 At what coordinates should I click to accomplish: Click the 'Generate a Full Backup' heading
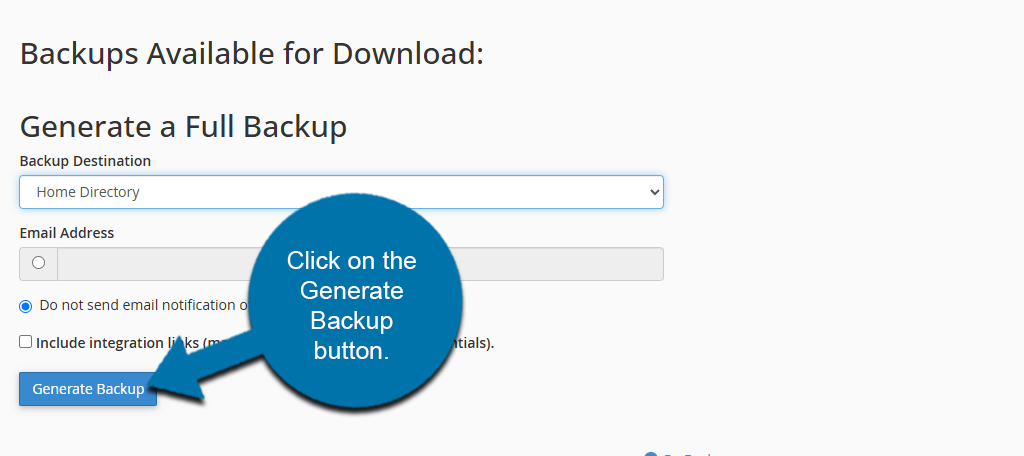[183, 127]
